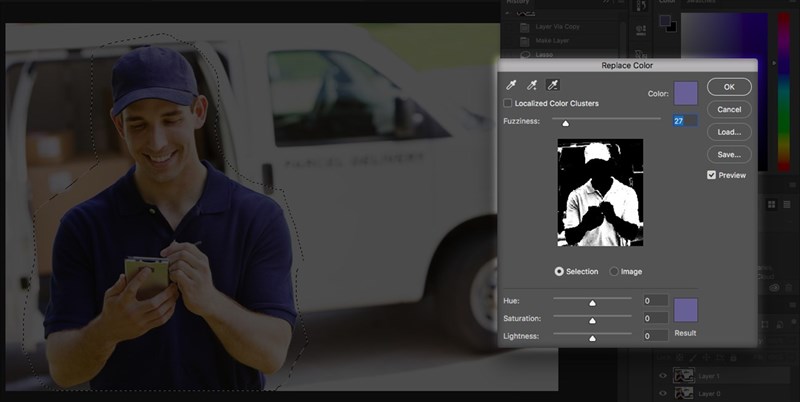
Task: Click the Save... button
Action: click(729, 154)
